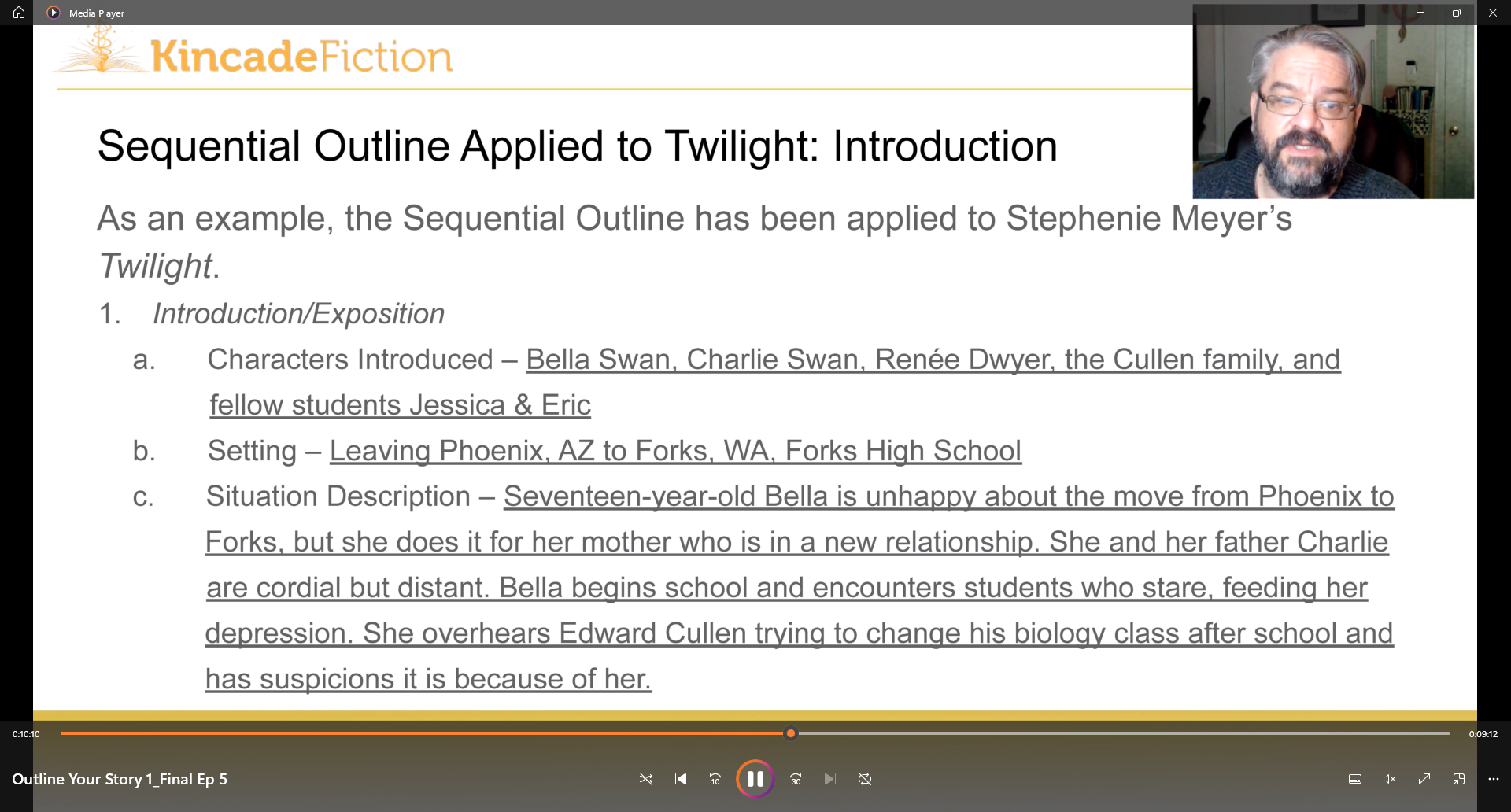Click the Media Player app logo icon

click(x=54, y=13)
